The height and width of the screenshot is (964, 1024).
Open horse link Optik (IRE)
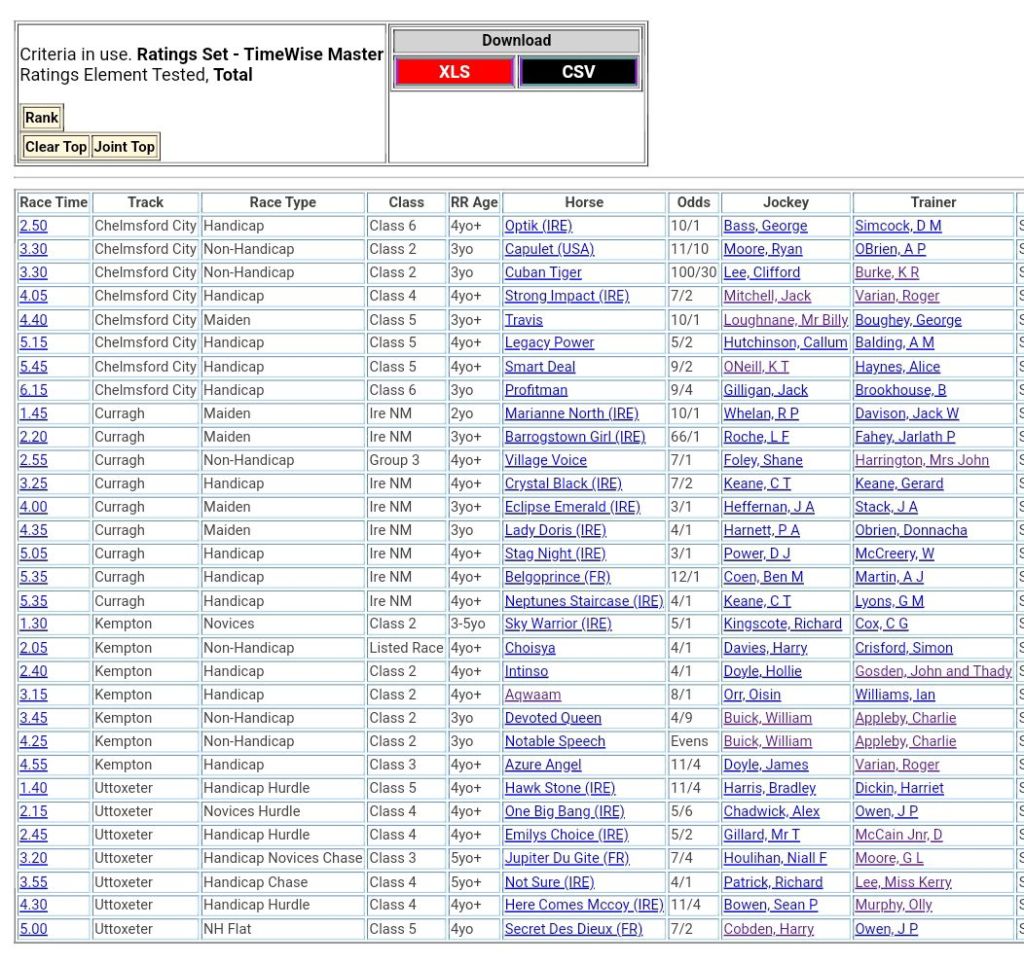[x=538, y=226]
